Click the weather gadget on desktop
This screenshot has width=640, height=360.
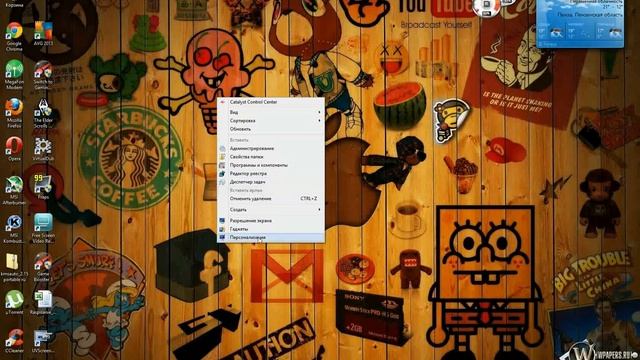click(580, 23)
